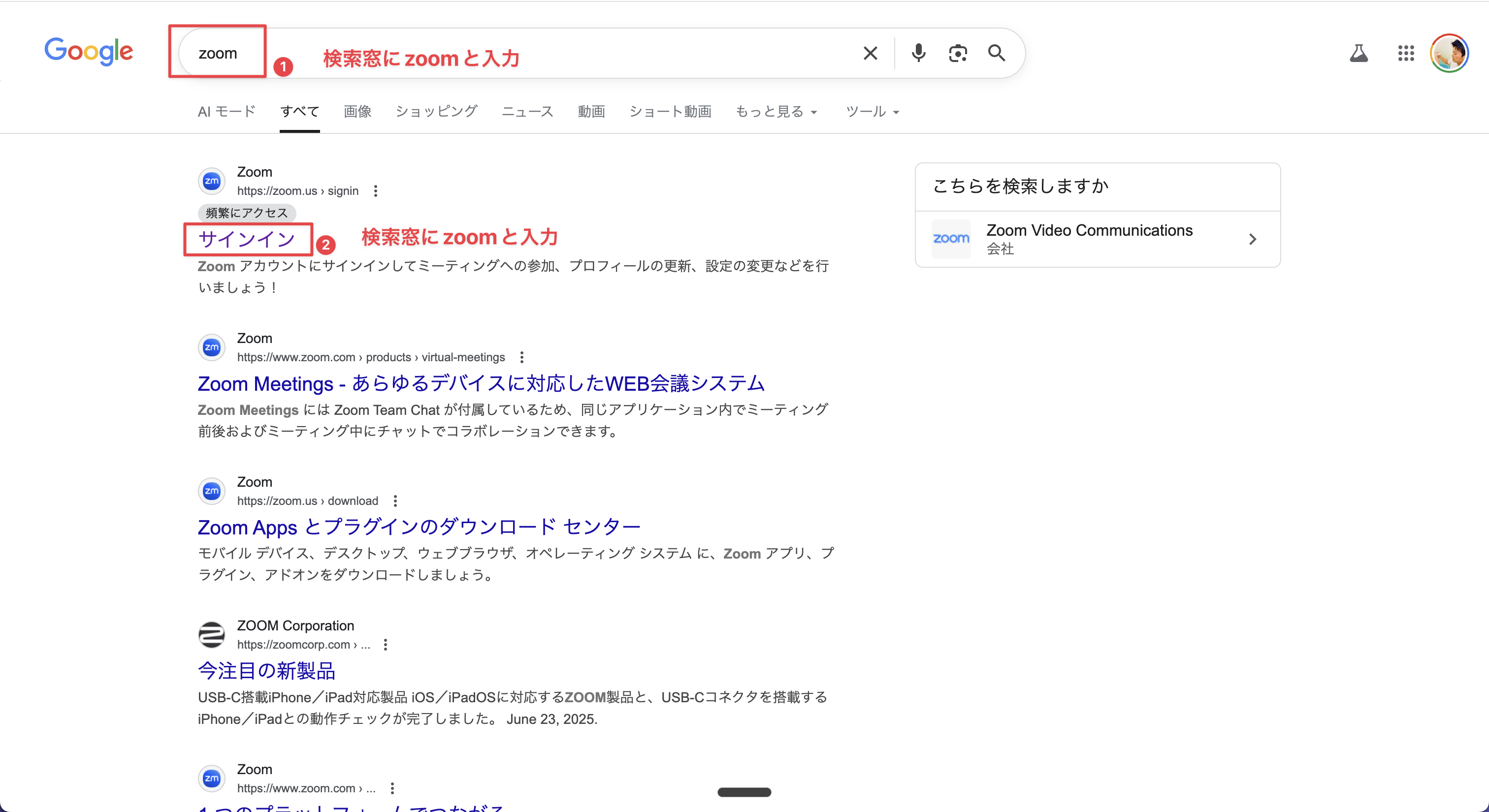Click the 今注目の新製品 link

[x=266, y=671]
